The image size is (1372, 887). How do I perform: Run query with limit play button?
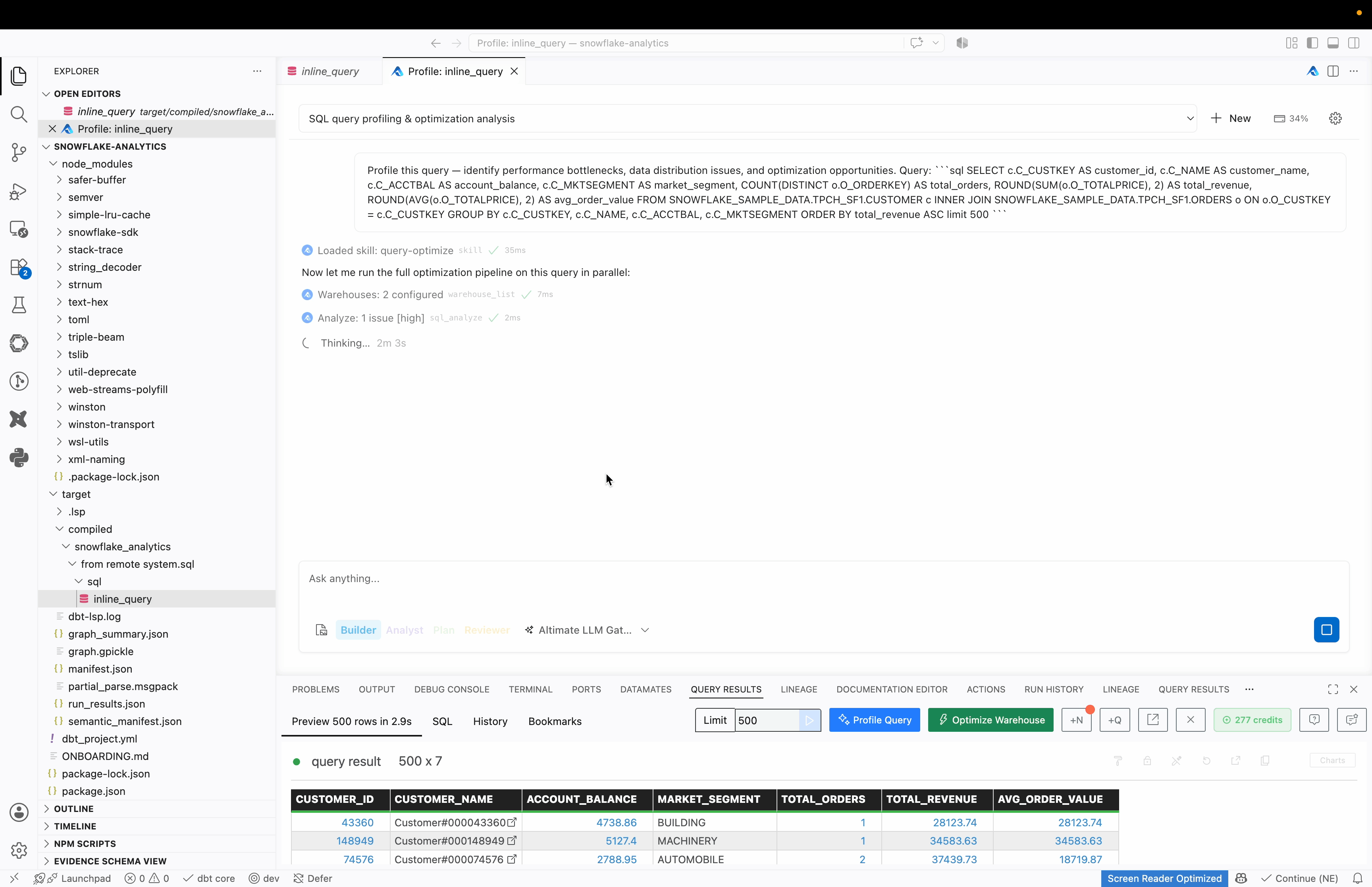click(809, 720)
